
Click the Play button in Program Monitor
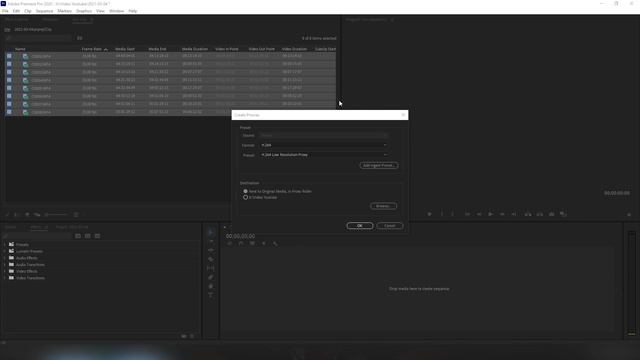click(x=491, y=214)
